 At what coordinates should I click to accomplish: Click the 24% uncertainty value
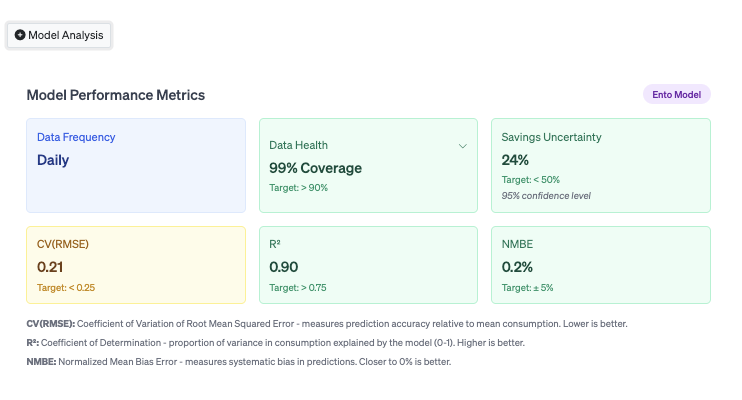(515, 160)
